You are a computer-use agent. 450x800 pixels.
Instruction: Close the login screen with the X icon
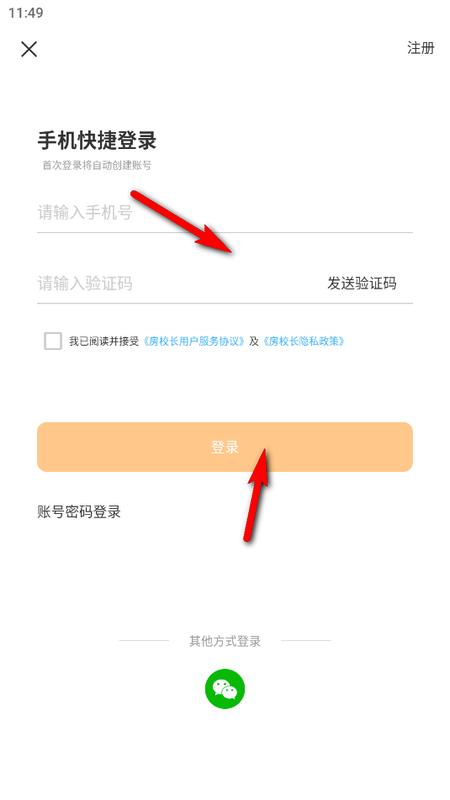click(29, 49)
